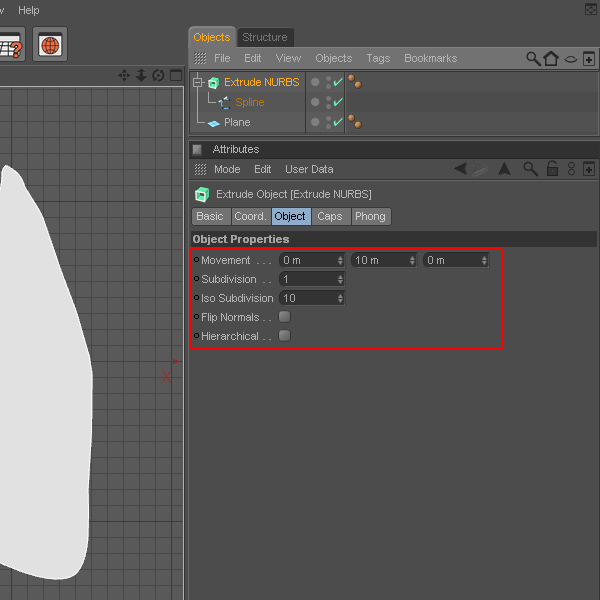Image resolution: width=600 pixels, height=600 pixels.
Task: Click the stepper arrows of Movement Z field
Action: [x=484, y=261]
